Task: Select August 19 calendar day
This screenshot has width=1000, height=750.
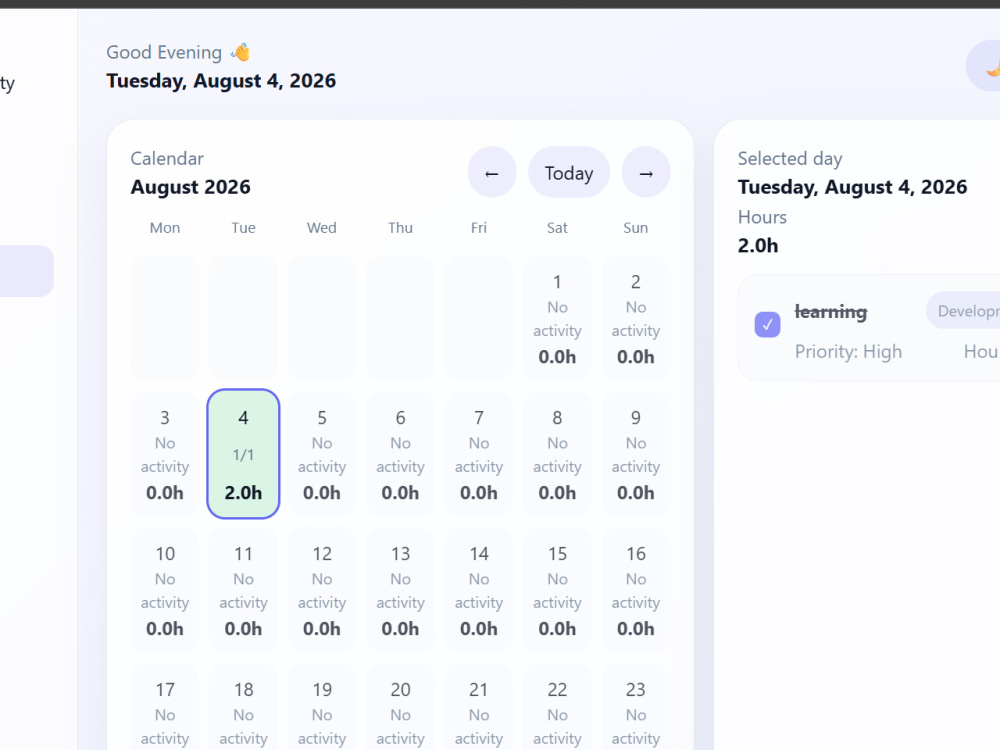Action: click(321, 707)
